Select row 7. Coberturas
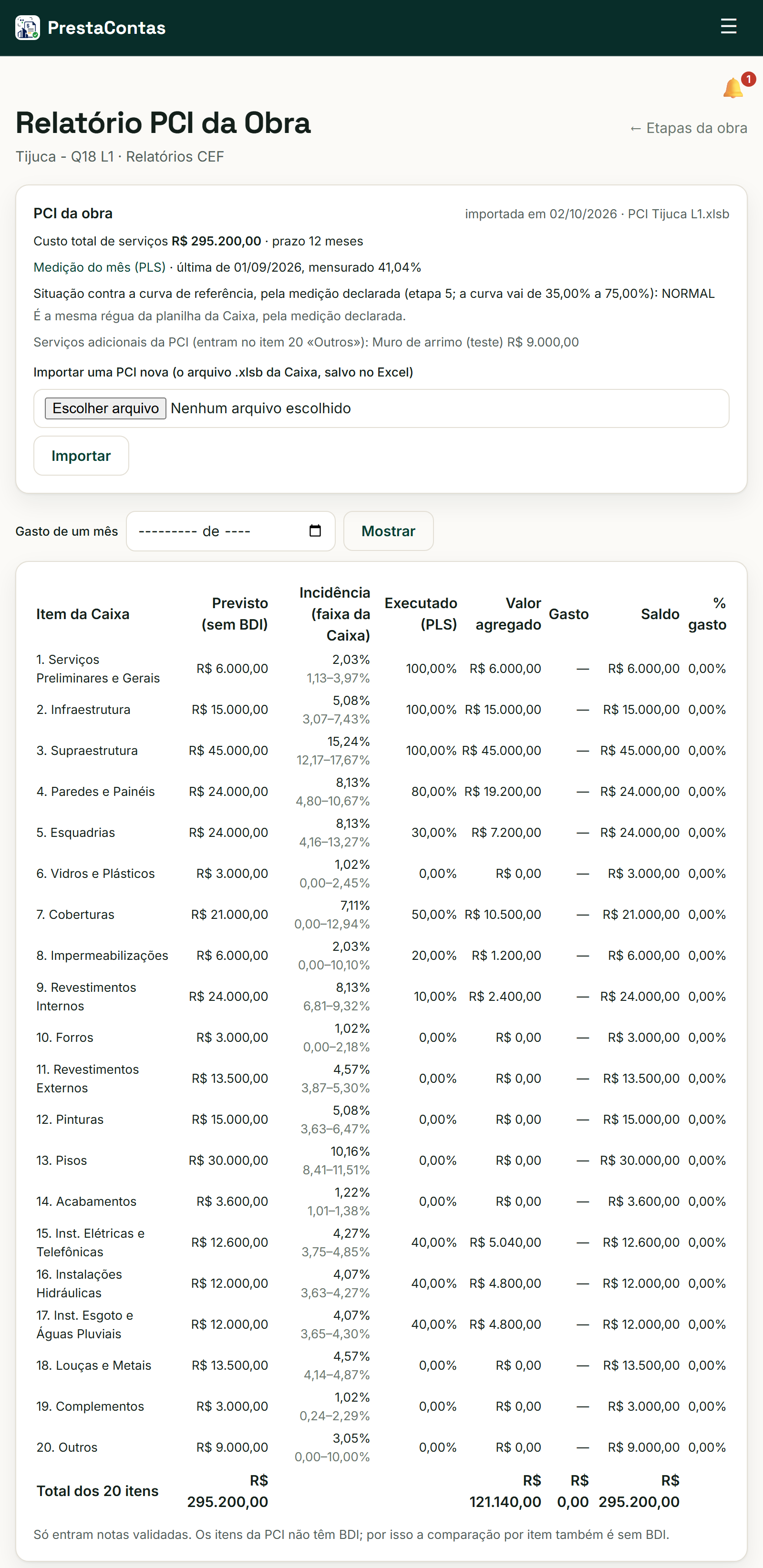Image resolution: width=763 pixels, height=1568 pixels. (x=381, y=914)
